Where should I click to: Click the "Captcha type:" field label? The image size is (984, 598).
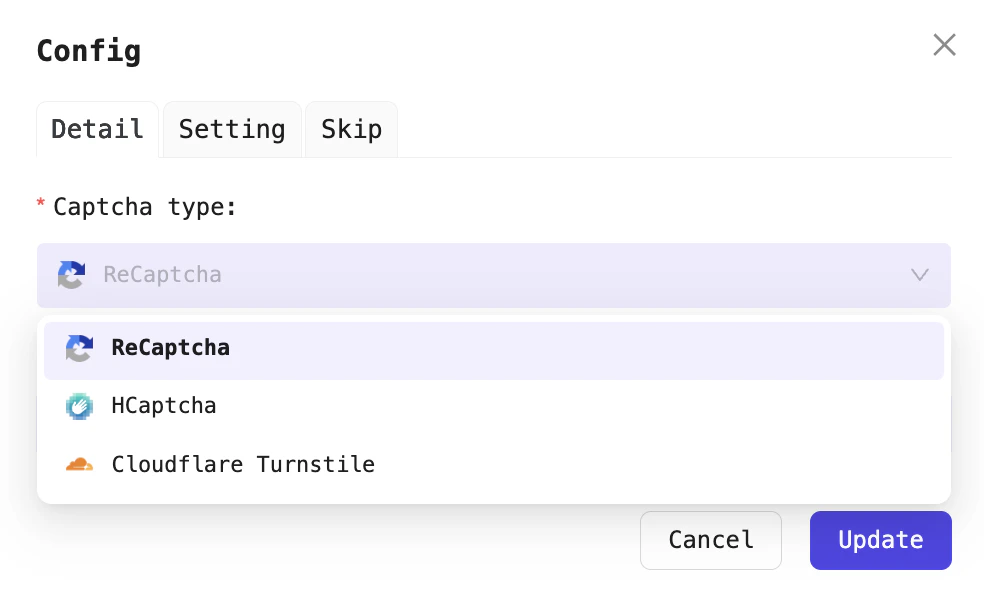(x=145, y=207)
